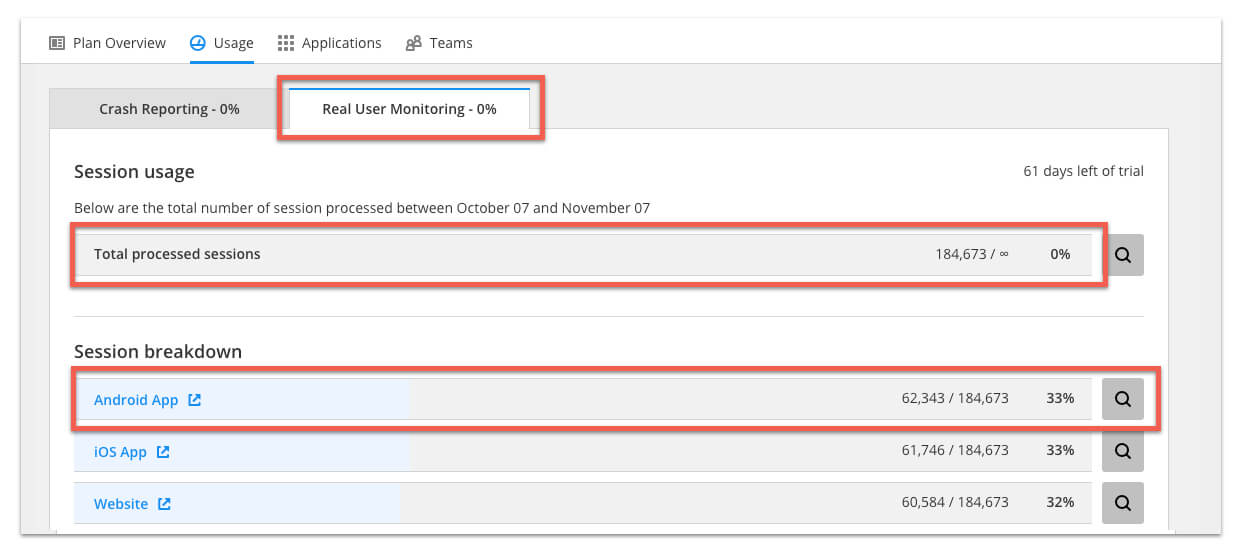
Task: Open the Website application link
Action: (x=121, y=504)
